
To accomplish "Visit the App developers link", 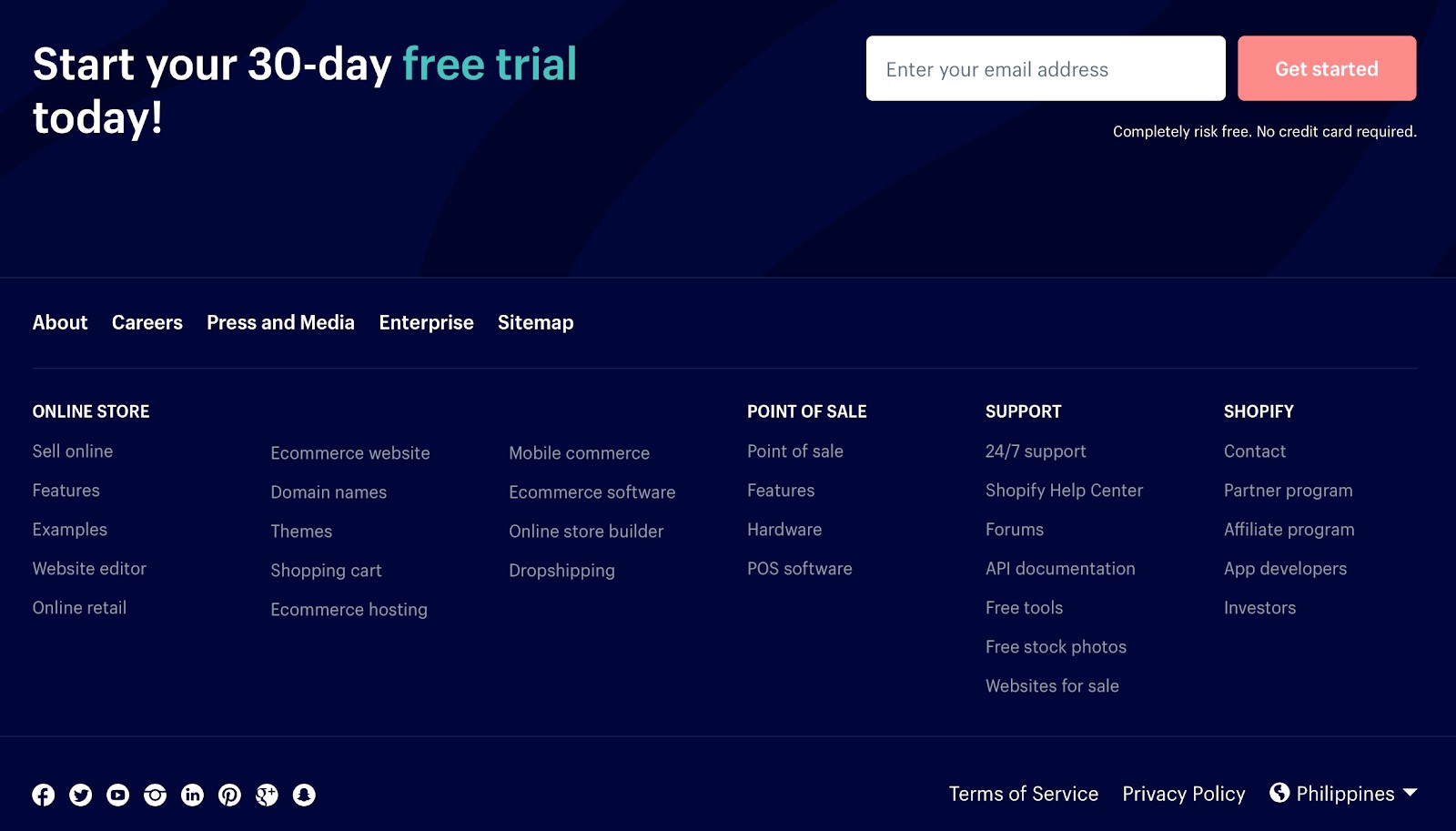I will pos(1285,569).
